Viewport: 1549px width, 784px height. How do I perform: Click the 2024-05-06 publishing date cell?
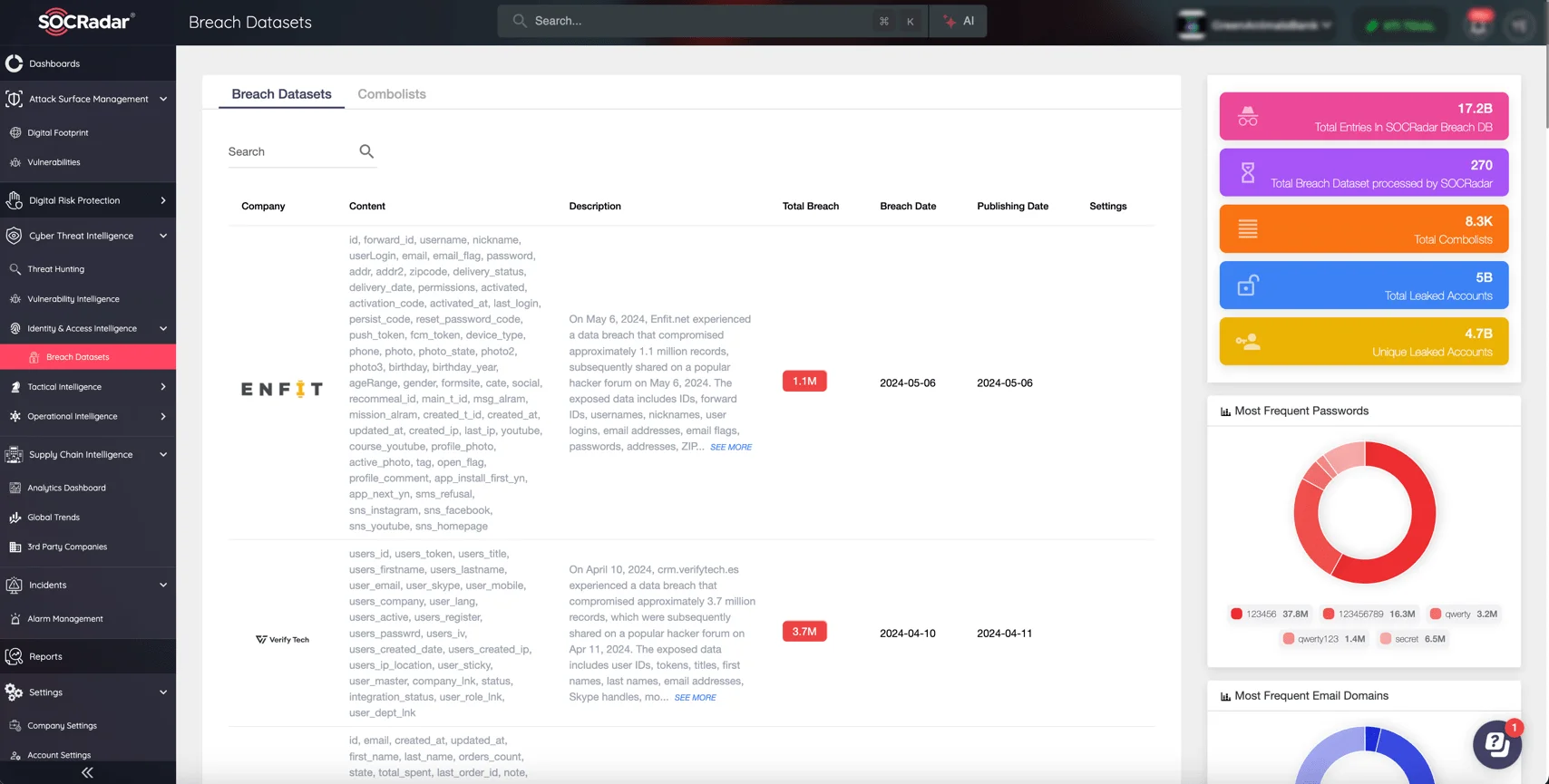[1004, 383]
